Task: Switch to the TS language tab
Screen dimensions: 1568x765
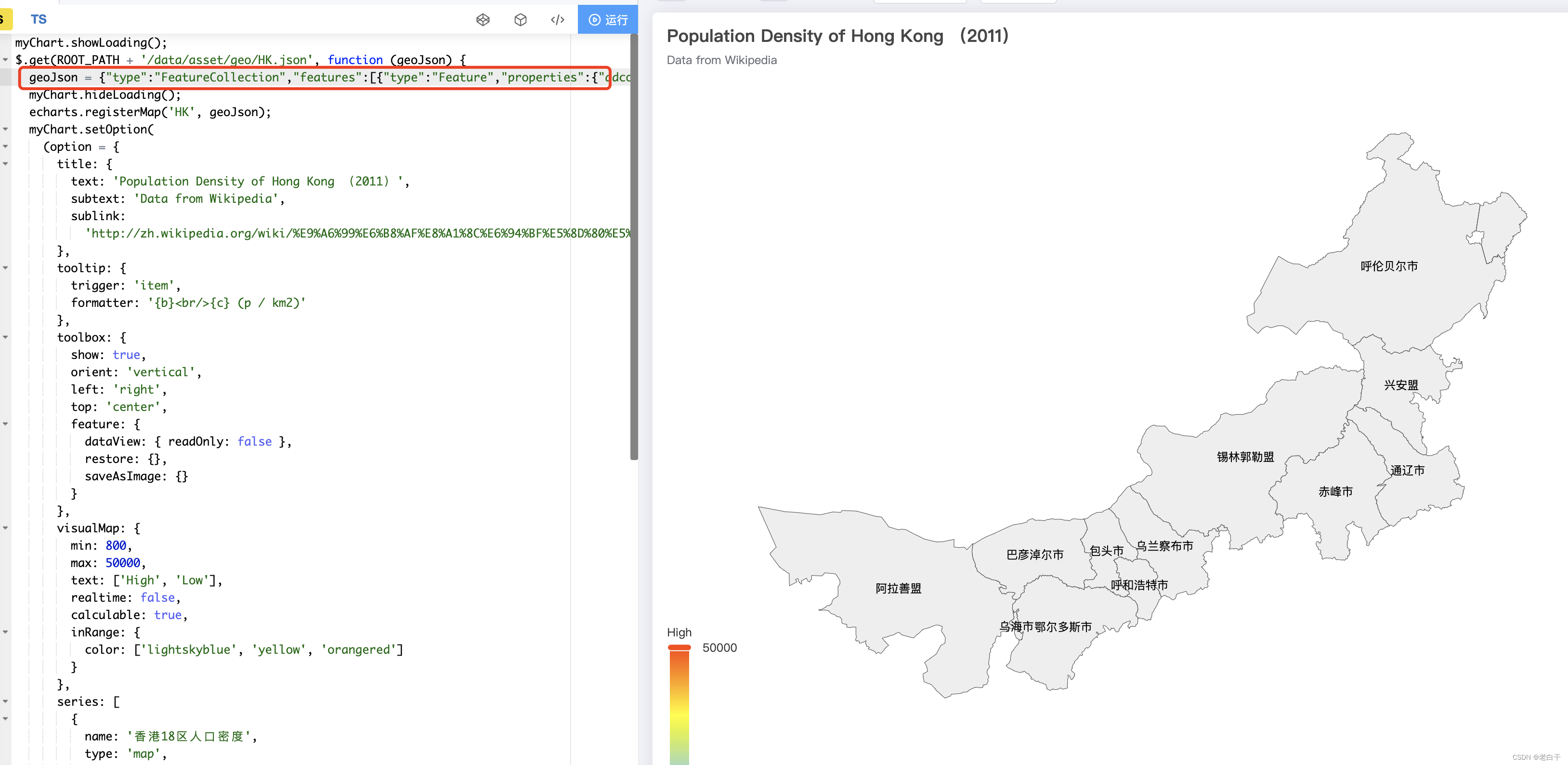Action: (x=39, y=19)
